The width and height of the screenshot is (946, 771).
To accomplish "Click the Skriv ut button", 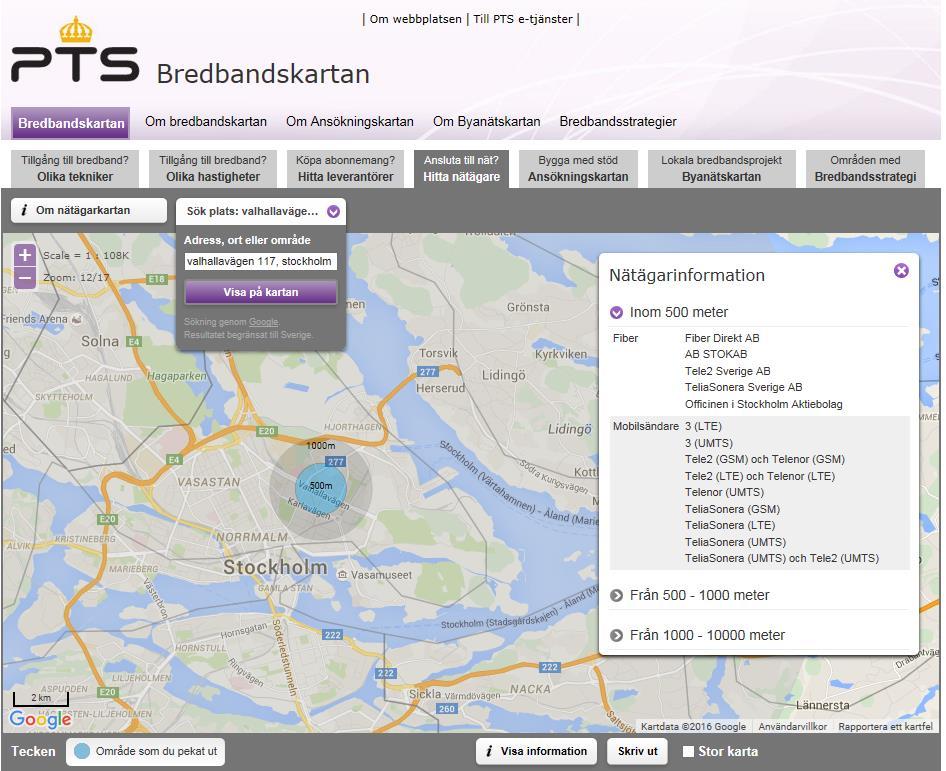I will (x=638, y=751).
